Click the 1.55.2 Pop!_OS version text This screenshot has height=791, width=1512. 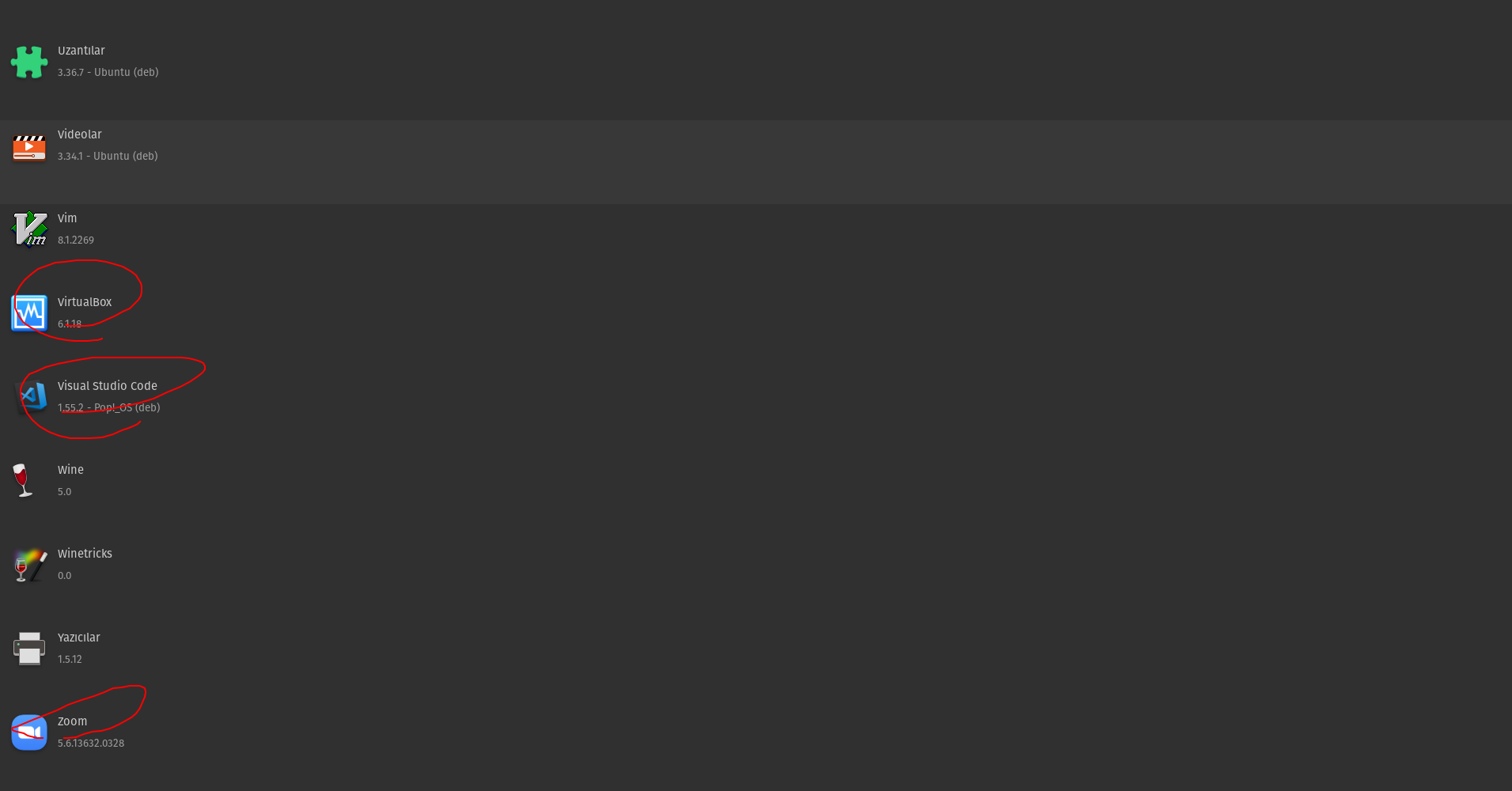[x=109, y=408]
